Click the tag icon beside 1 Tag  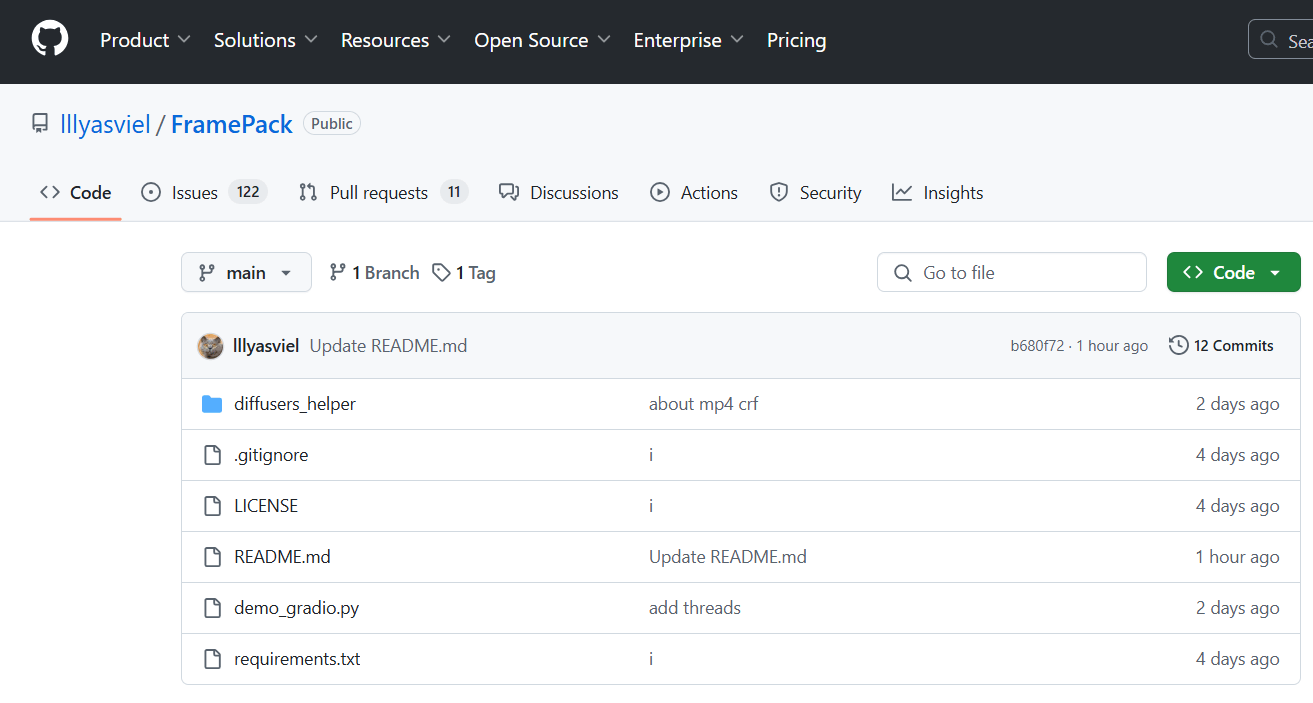pyautogui.click(x=441, y=273)
